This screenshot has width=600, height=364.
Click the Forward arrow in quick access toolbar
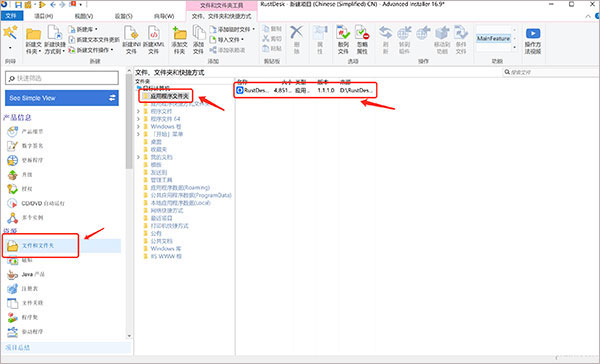[x=62, y=5]
